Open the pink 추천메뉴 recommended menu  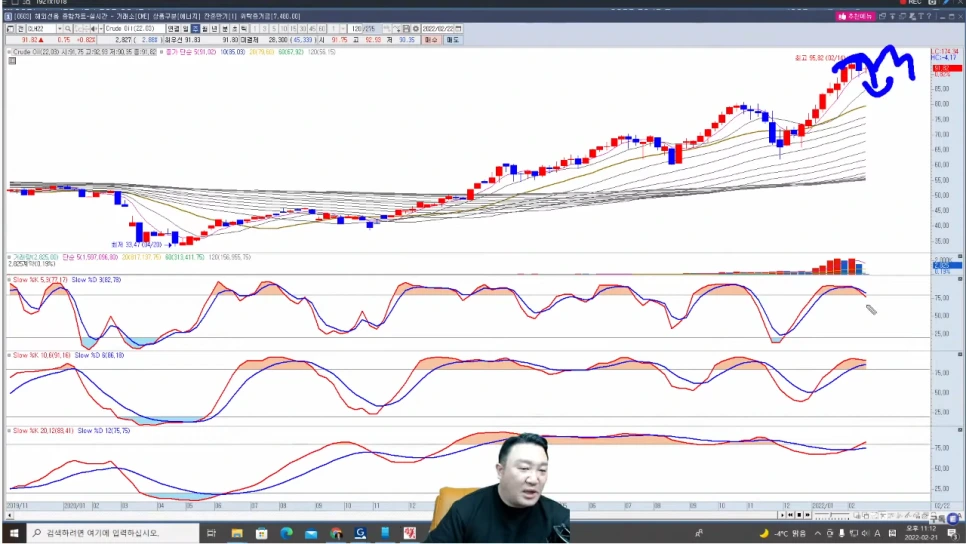coord(856,16)
